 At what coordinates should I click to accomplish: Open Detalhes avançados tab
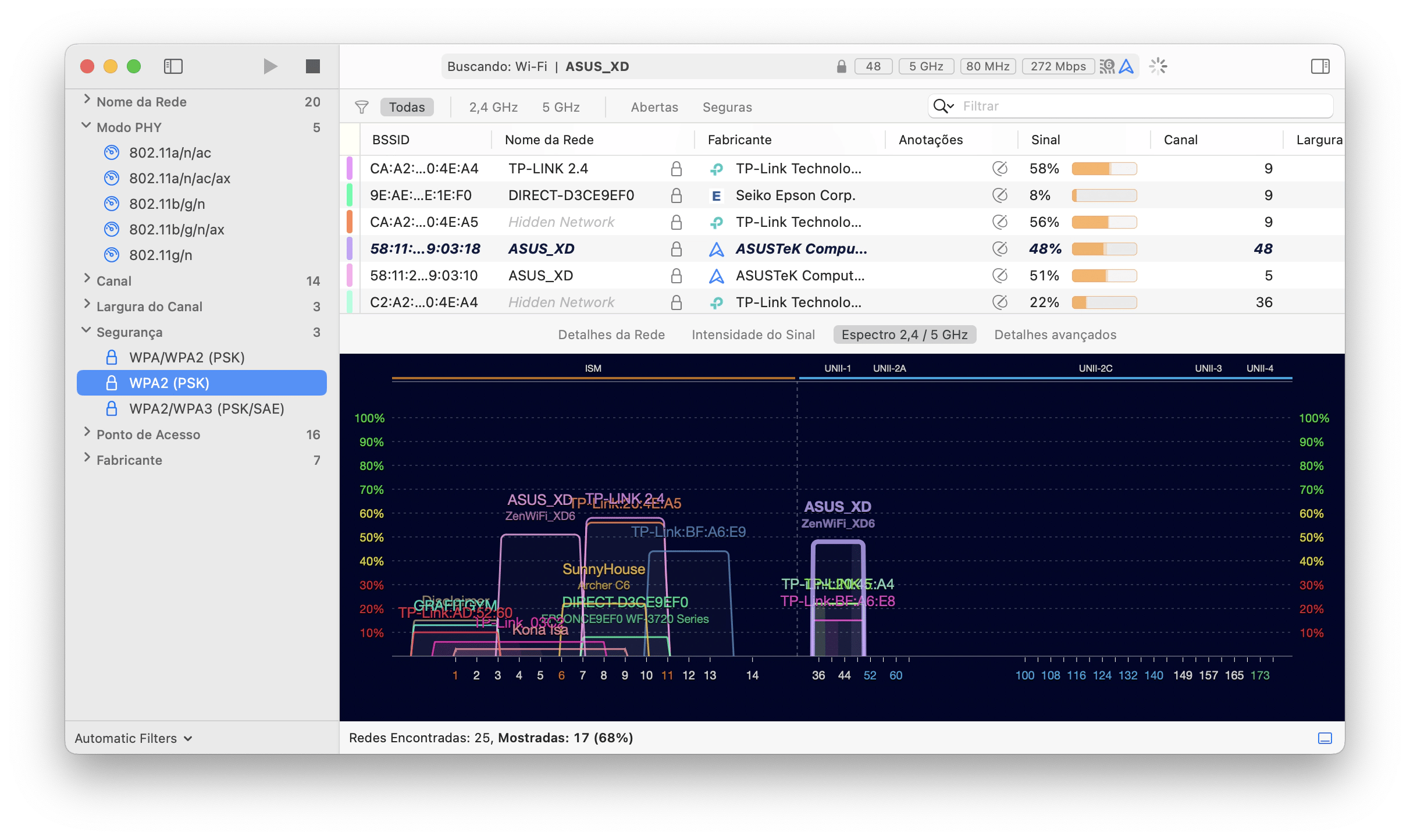tap(1055, 334)
